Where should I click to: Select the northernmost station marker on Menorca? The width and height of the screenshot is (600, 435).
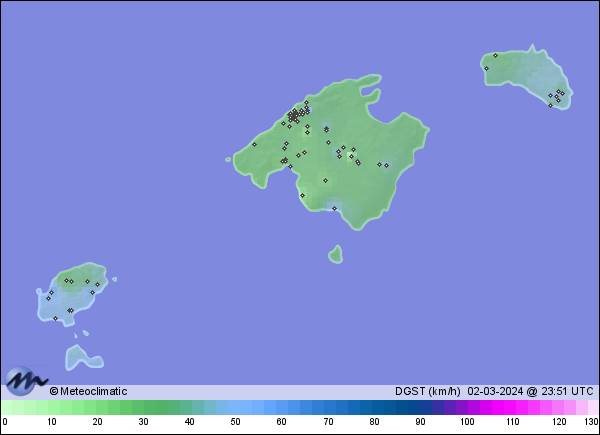(x=495, y=55)
